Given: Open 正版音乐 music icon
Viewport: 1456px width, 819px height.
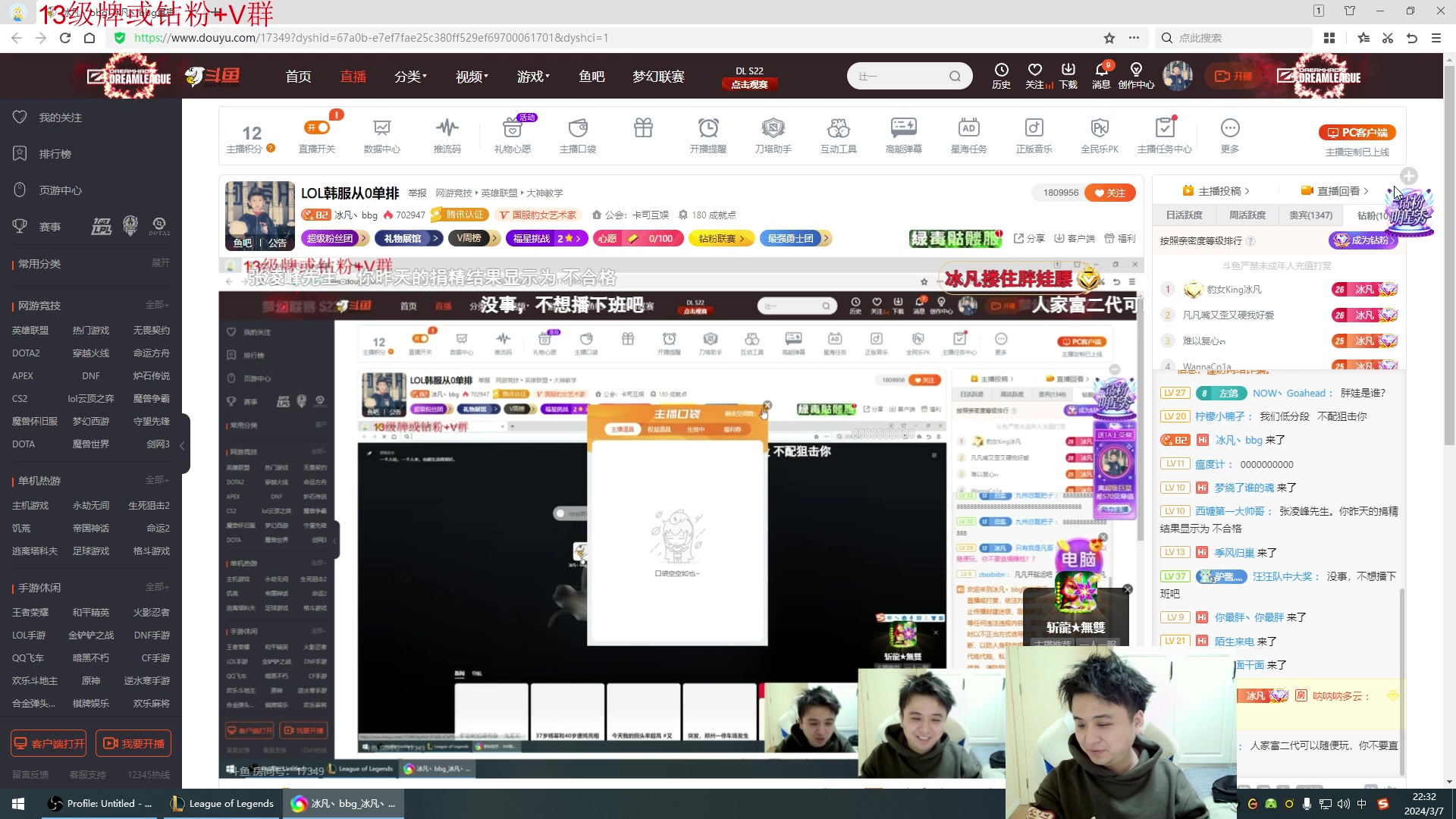Looking at the screenshot, I should 1034,136.
